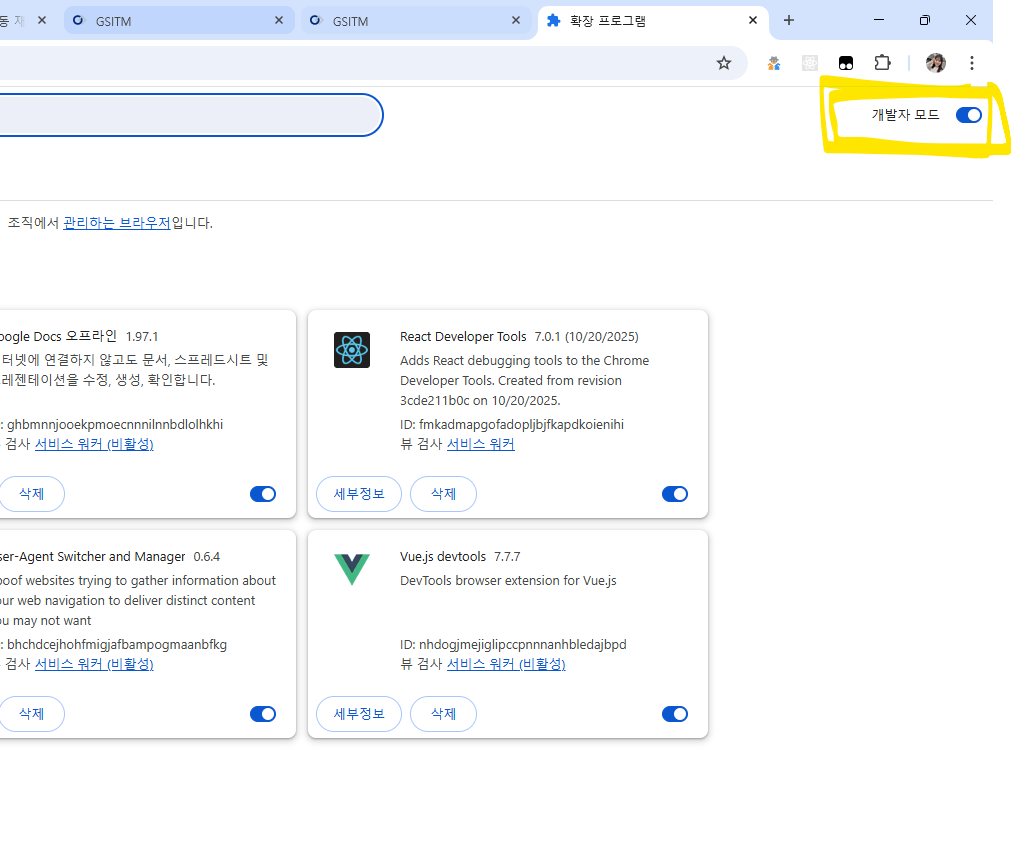1012x853 pixels.
Task: Close the 확장 프로그램 tab
Action: point(752,20)
